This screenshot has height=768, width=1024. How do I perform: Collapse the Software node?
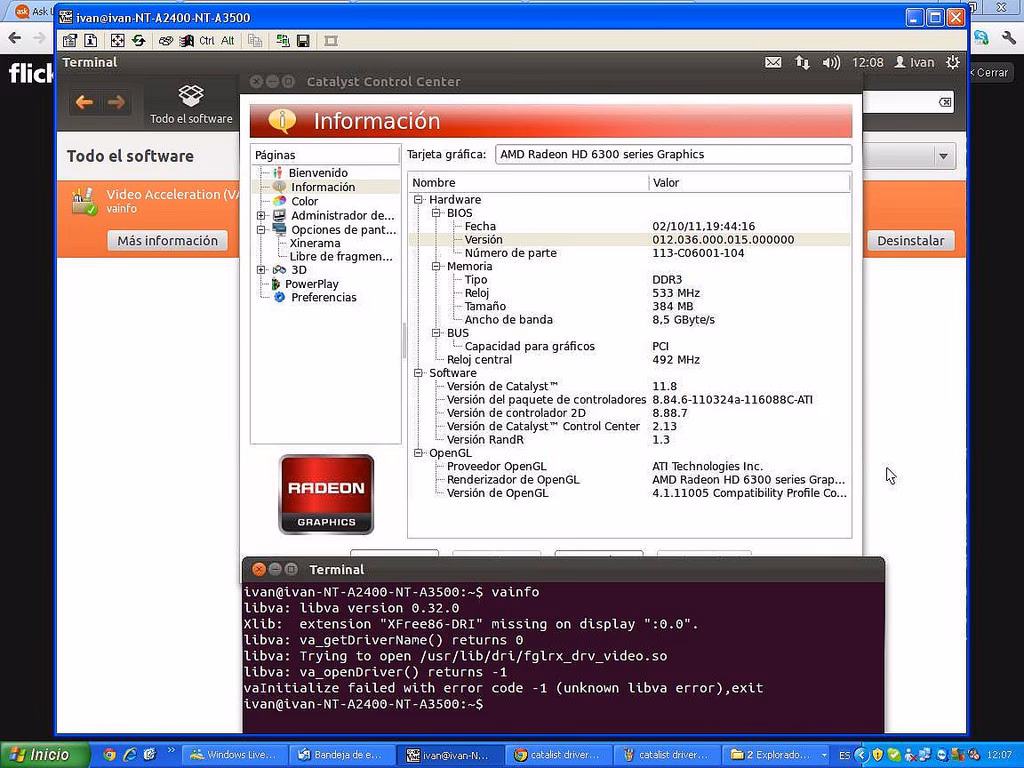(418, 373)
